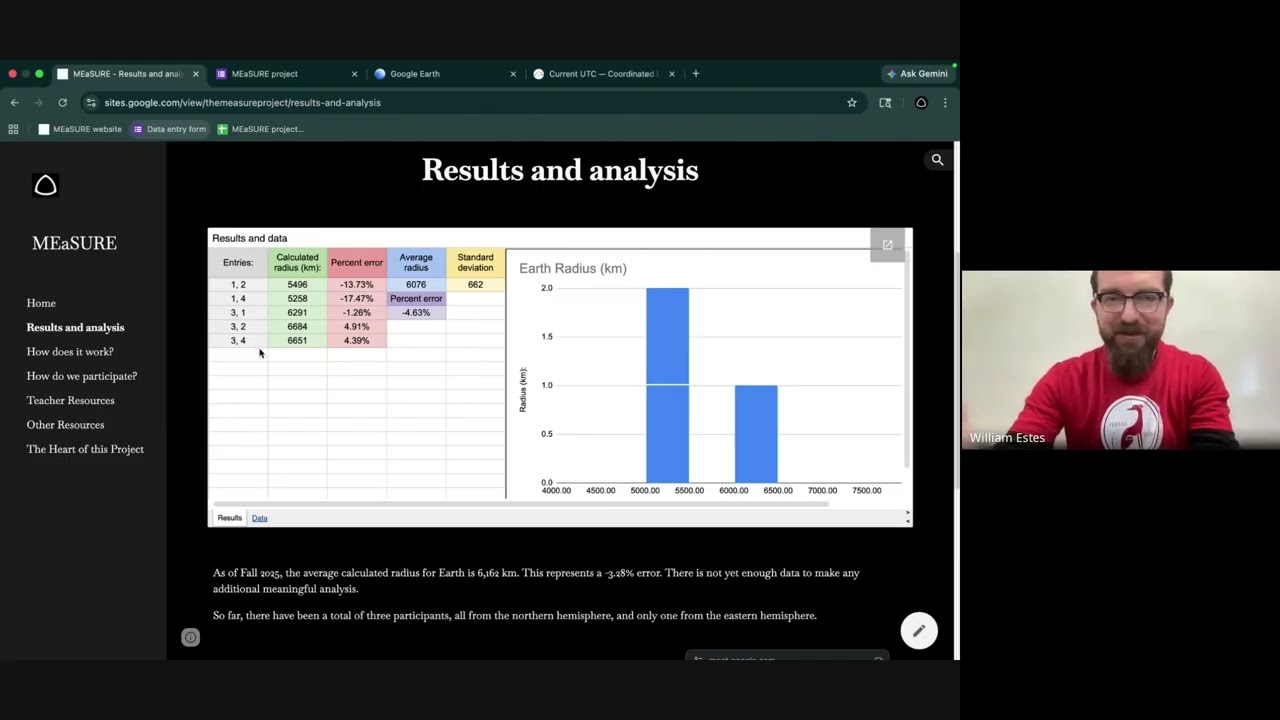Select the Calculated radius (km) header cell
The height and width of the screenshot is (720, 1280).
point(297,263)
